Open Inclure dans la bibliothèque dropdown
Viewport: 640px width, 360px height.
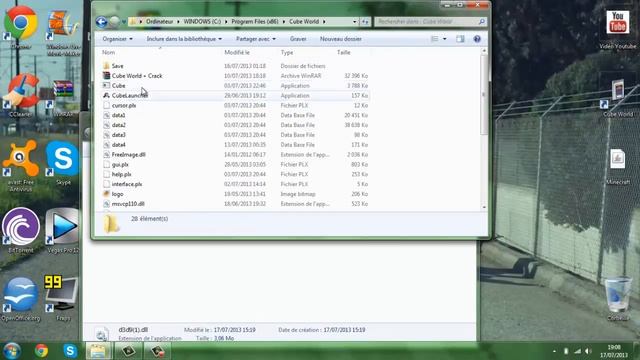point(184,39)
